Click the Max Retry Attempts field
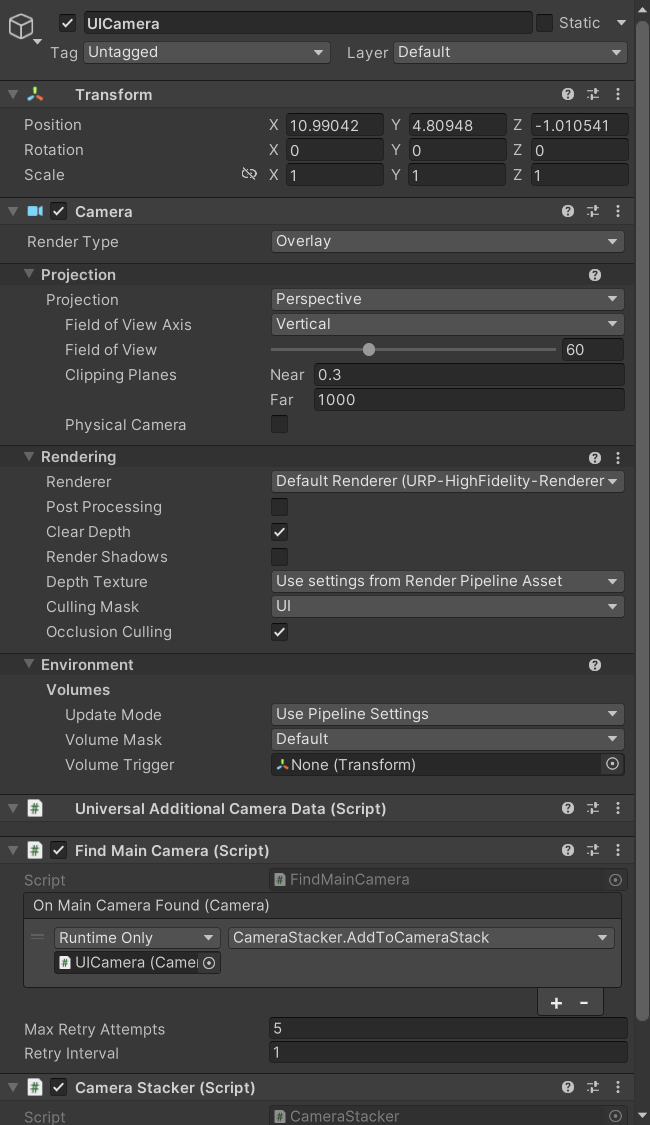Image resolution: width=650 pixels, height=1125 pixels. pyautogui.click(x=448, y=1029)
